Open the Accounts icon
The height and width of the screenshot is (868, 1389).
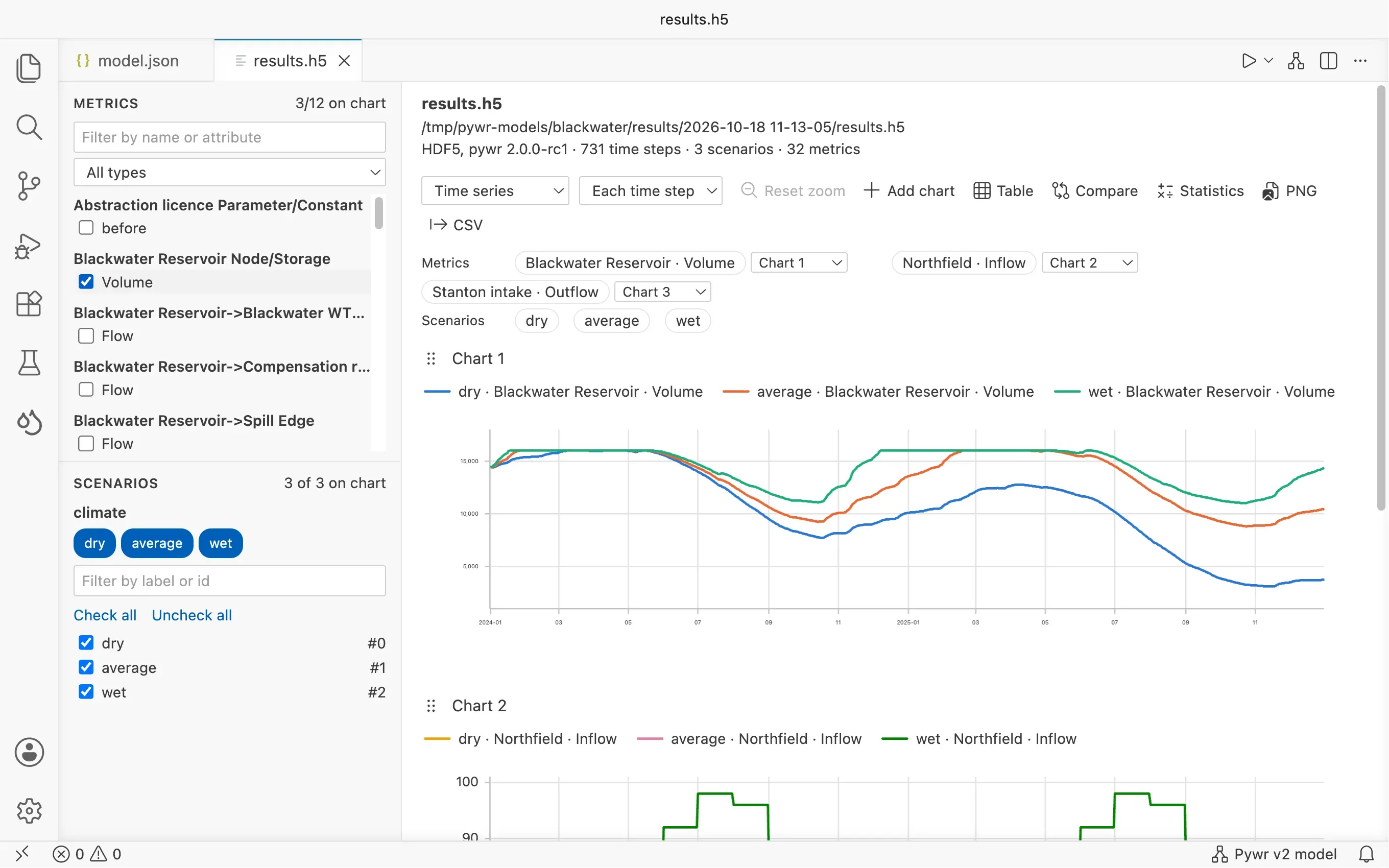(29, 752)
